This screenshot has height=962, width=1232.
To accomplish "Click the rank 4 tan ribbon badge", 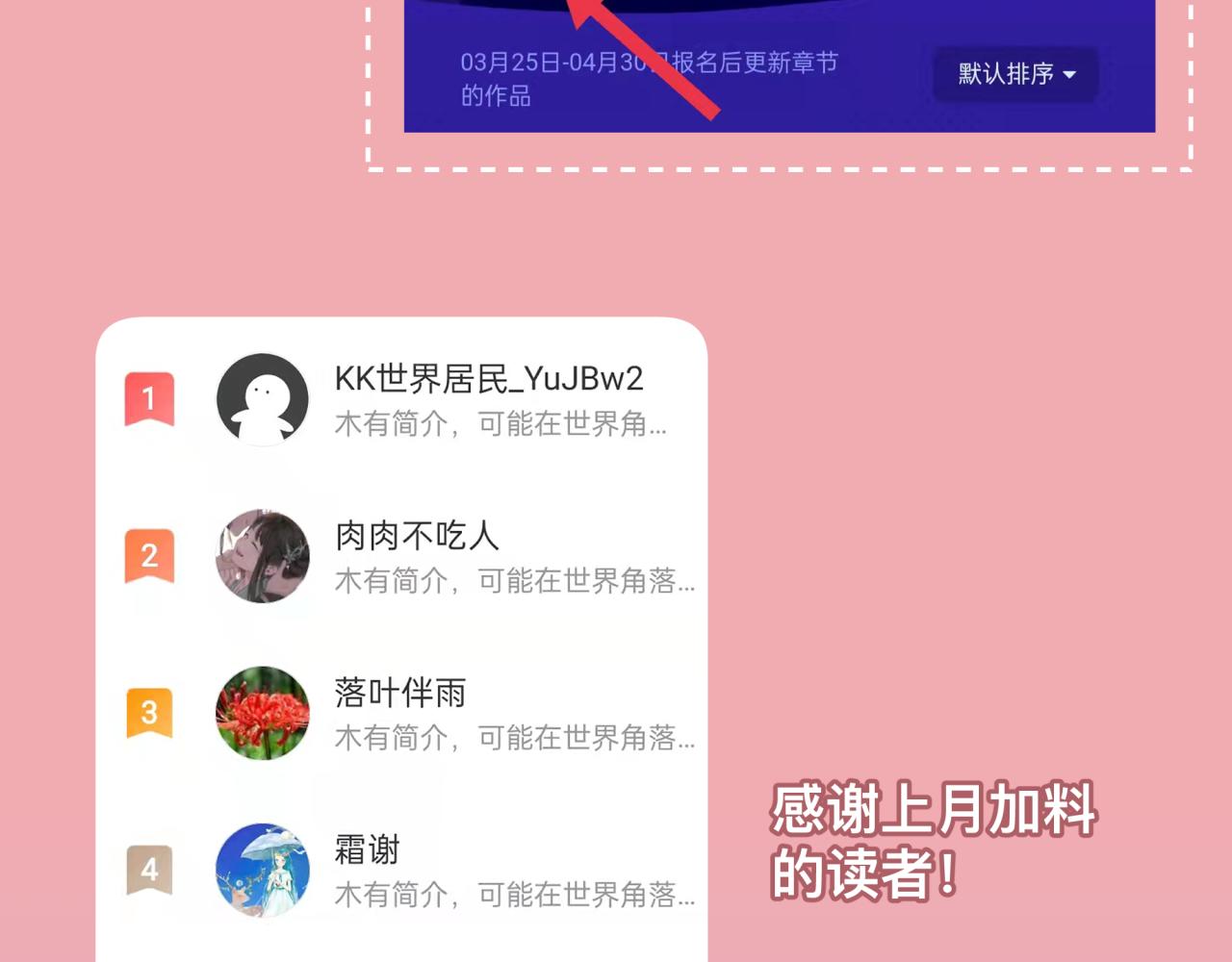I will 149,870.
